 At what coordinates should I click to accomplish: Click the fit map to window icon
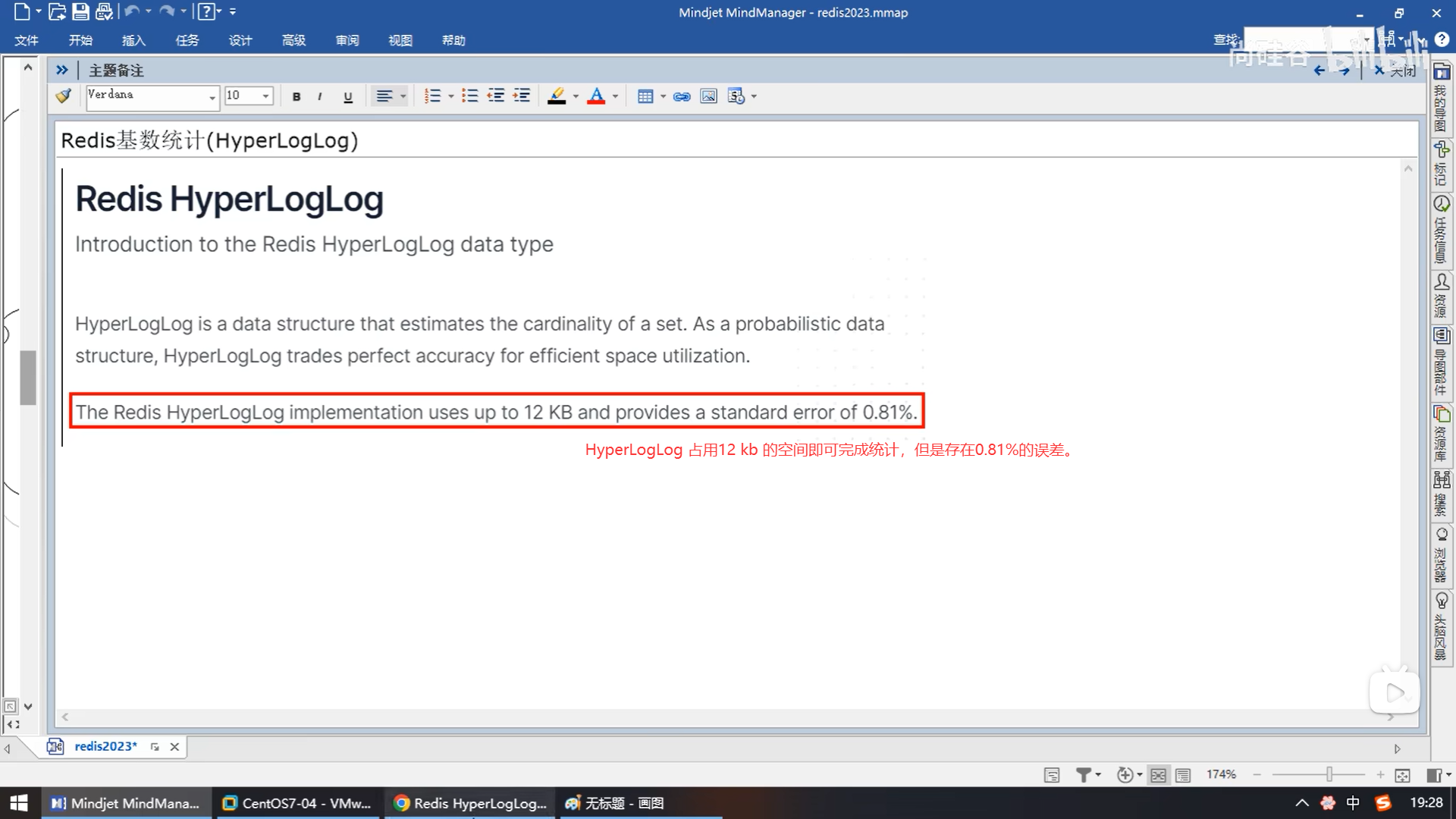(1402, 775)
